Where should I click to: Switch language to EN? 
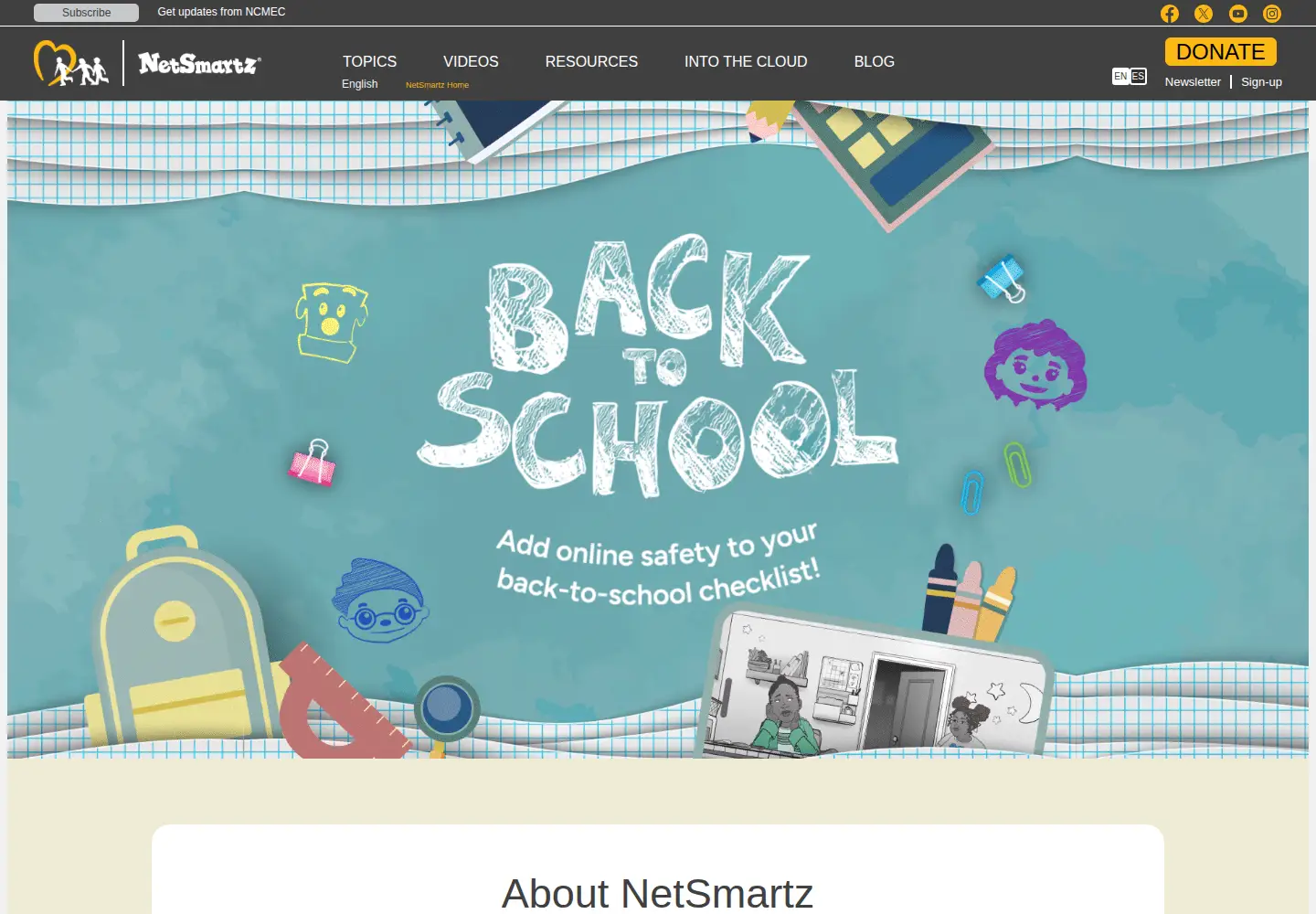(1120, 76)
